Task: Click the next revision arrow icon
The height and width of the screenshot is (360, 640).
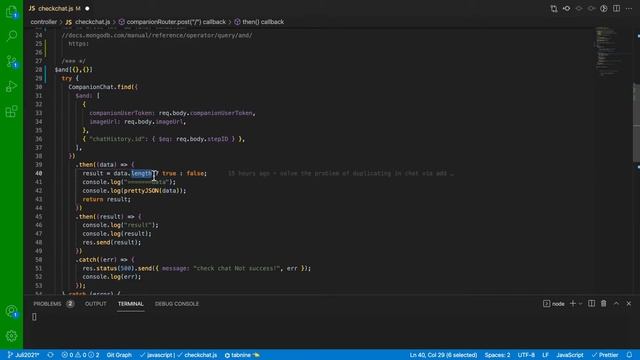Action: pos(591,9)
